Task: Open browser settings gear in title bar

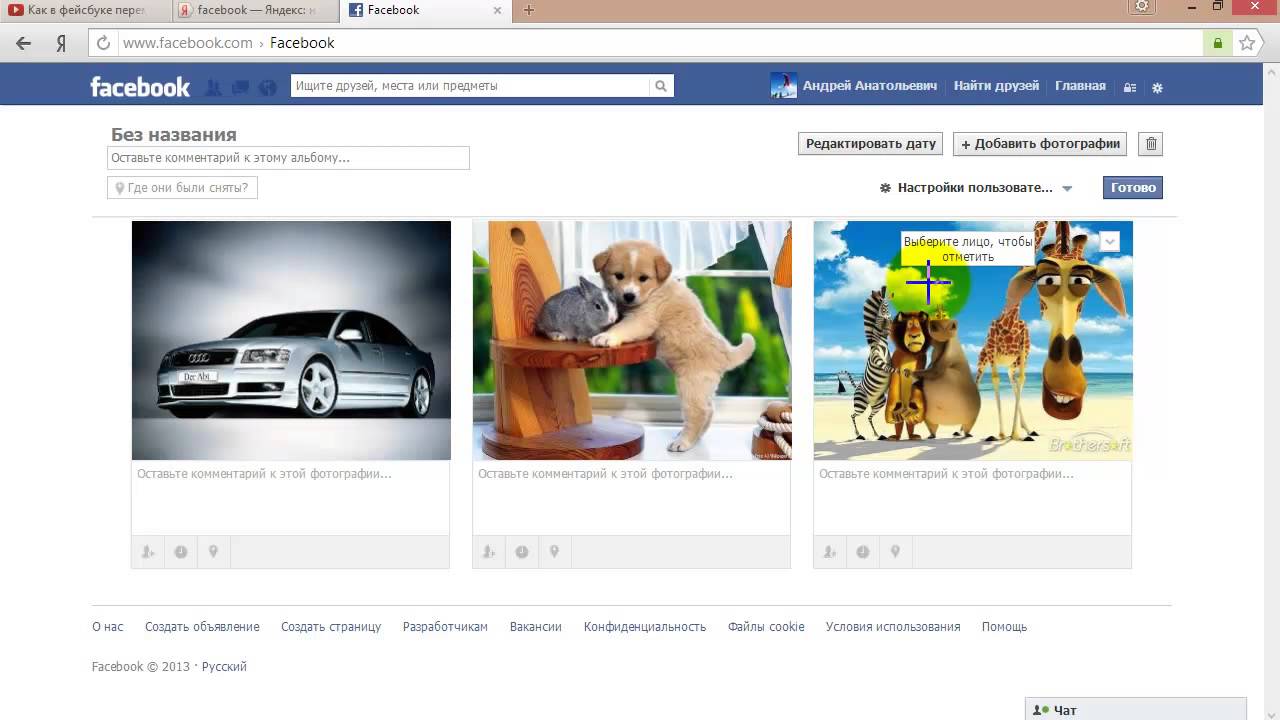Action: [1141, 7]
